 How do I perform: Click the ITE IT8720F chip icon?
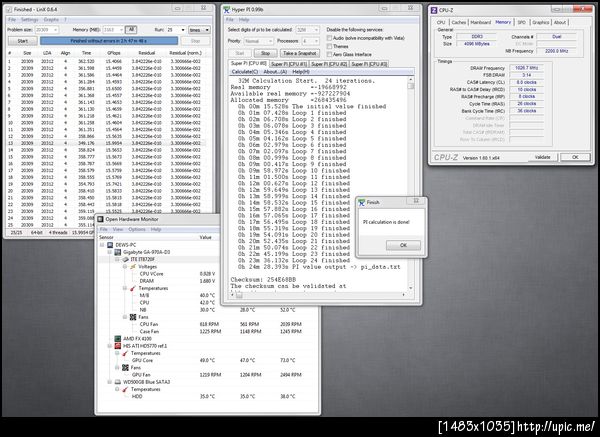(125, 259)
